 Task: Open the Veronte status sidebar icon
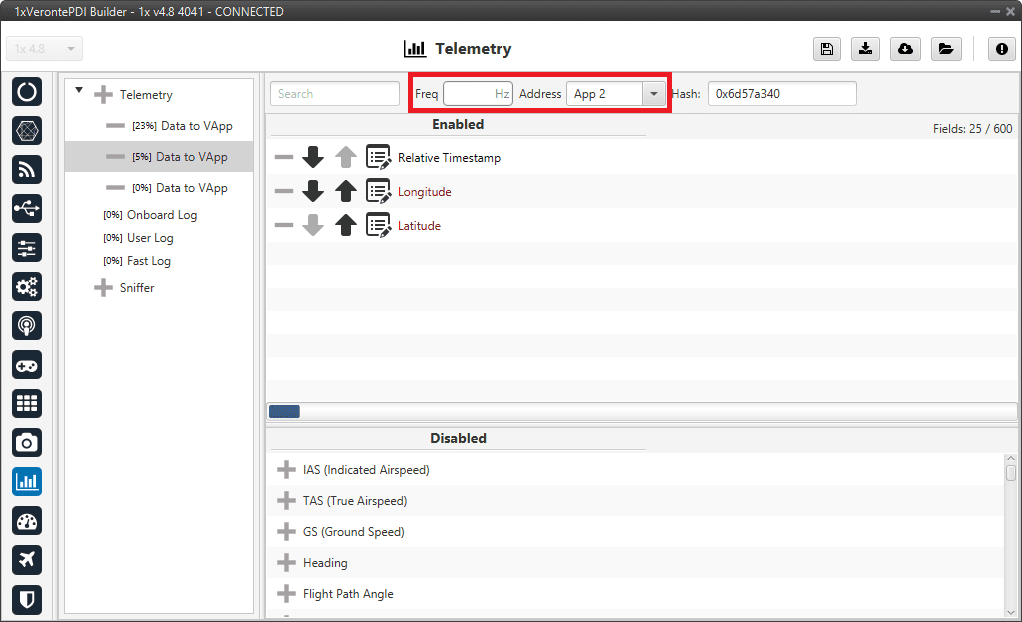[x=27, y=92]
